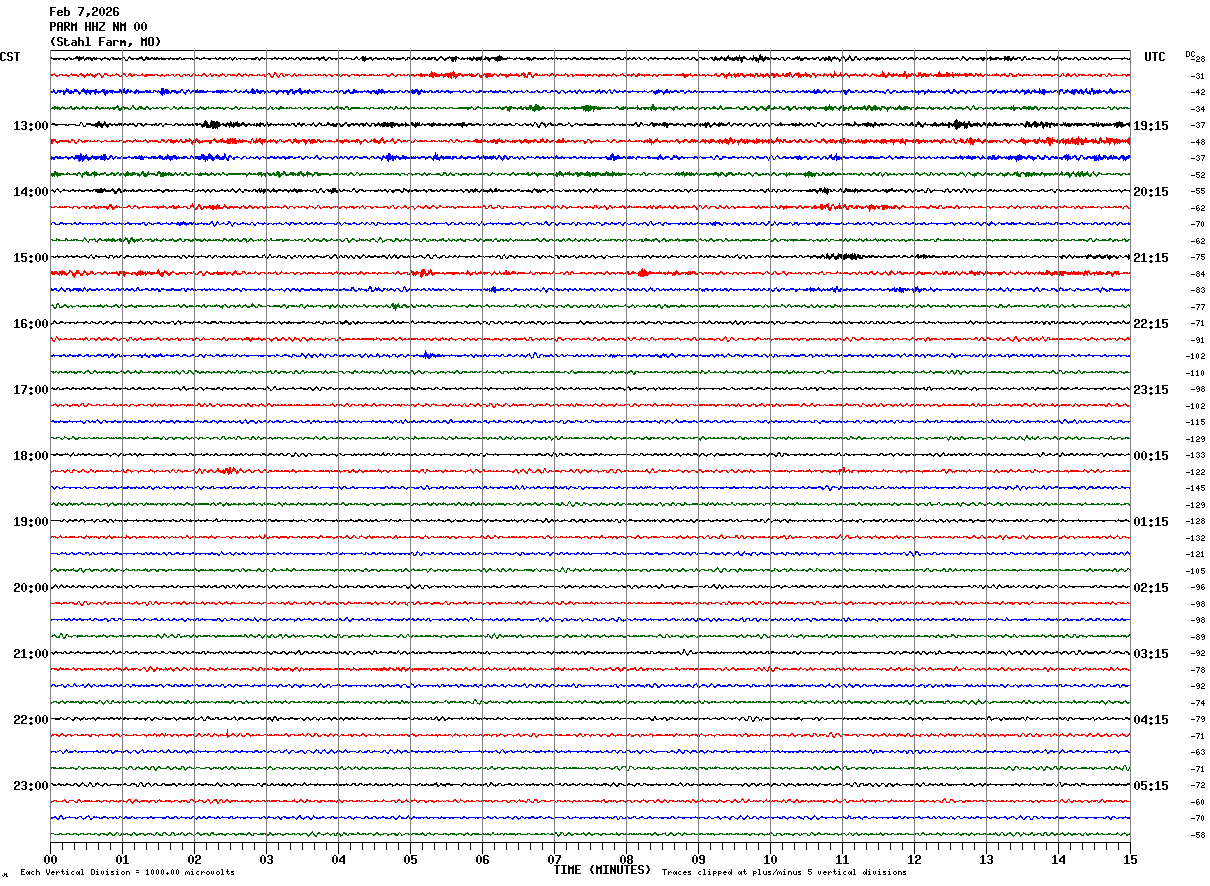Click the DC offset value "-52"
Viewport: 1210px width, 886px height.
pos(1197,175)
